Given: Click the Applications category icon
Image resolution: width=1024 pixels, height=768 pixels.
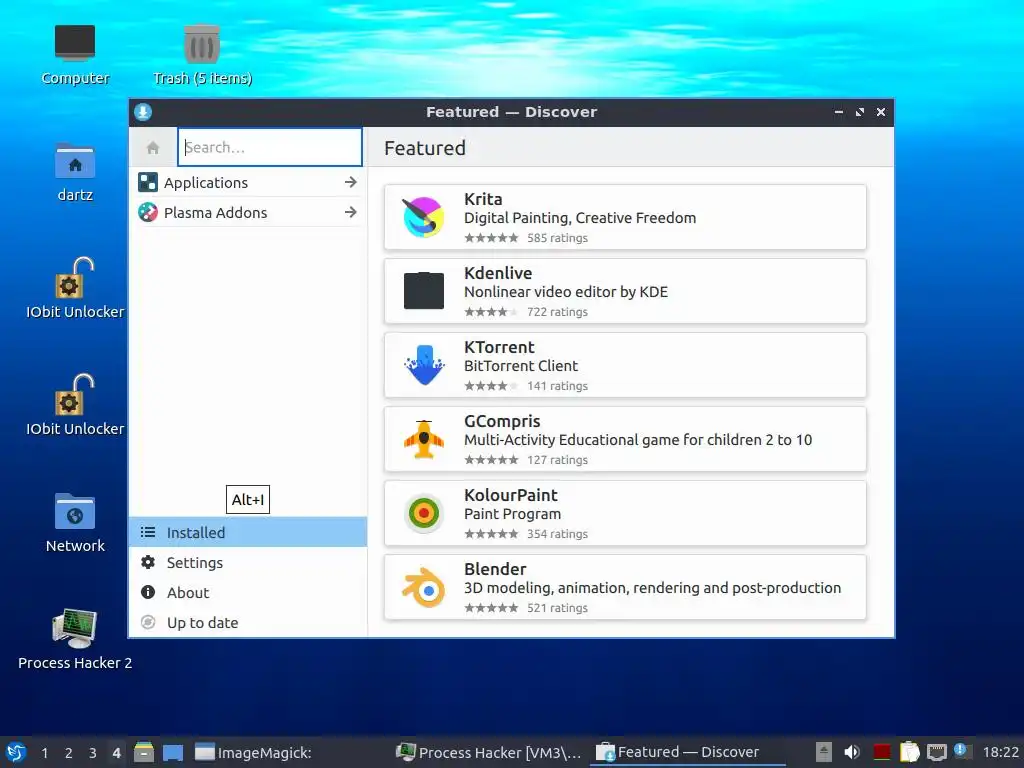Looking at the screenshot, I should click(148, 183).
